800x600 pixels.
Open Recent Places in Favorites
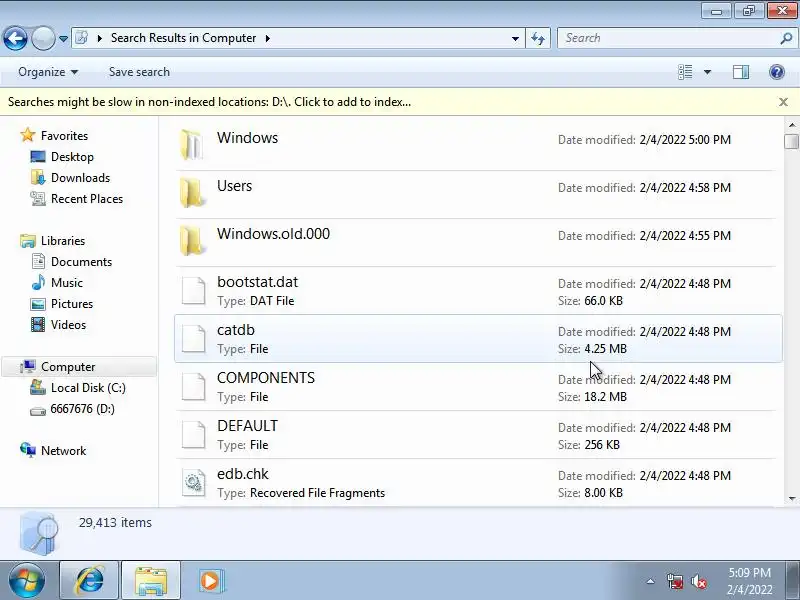coord(87,199)
